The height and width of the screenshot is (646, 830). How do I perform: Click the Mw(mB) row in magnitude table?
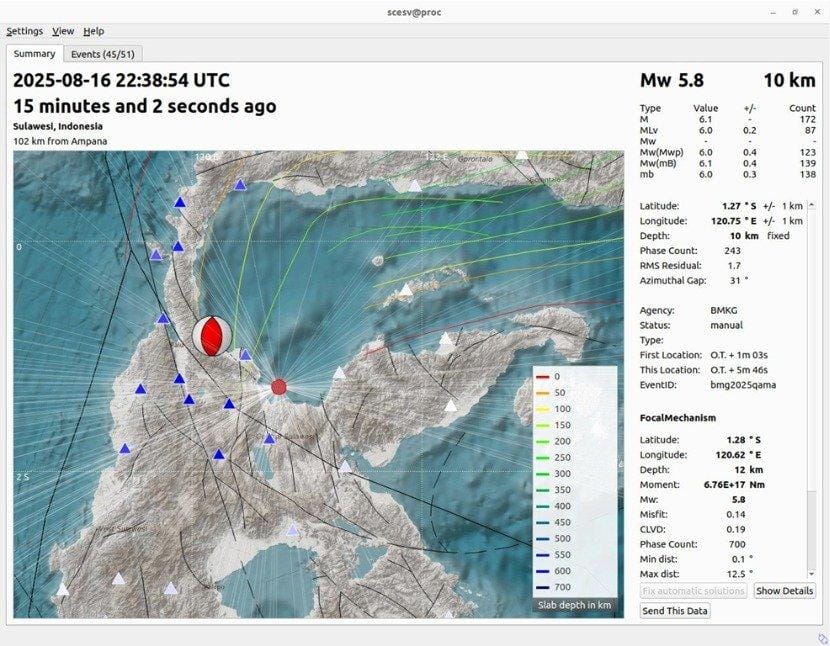pos(728,163)
